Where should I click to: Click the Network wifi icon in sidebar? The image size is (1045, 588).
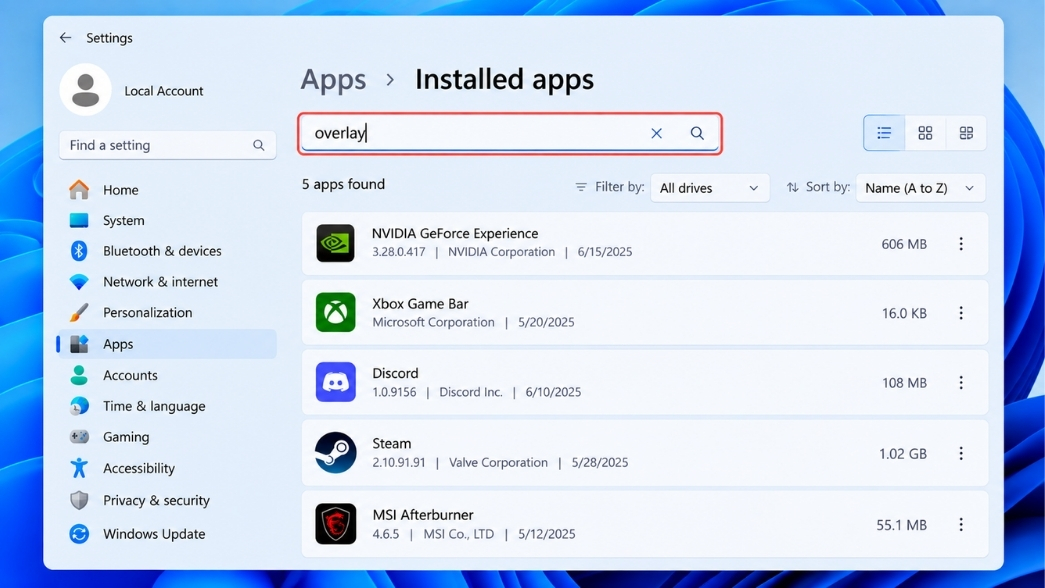79,282
